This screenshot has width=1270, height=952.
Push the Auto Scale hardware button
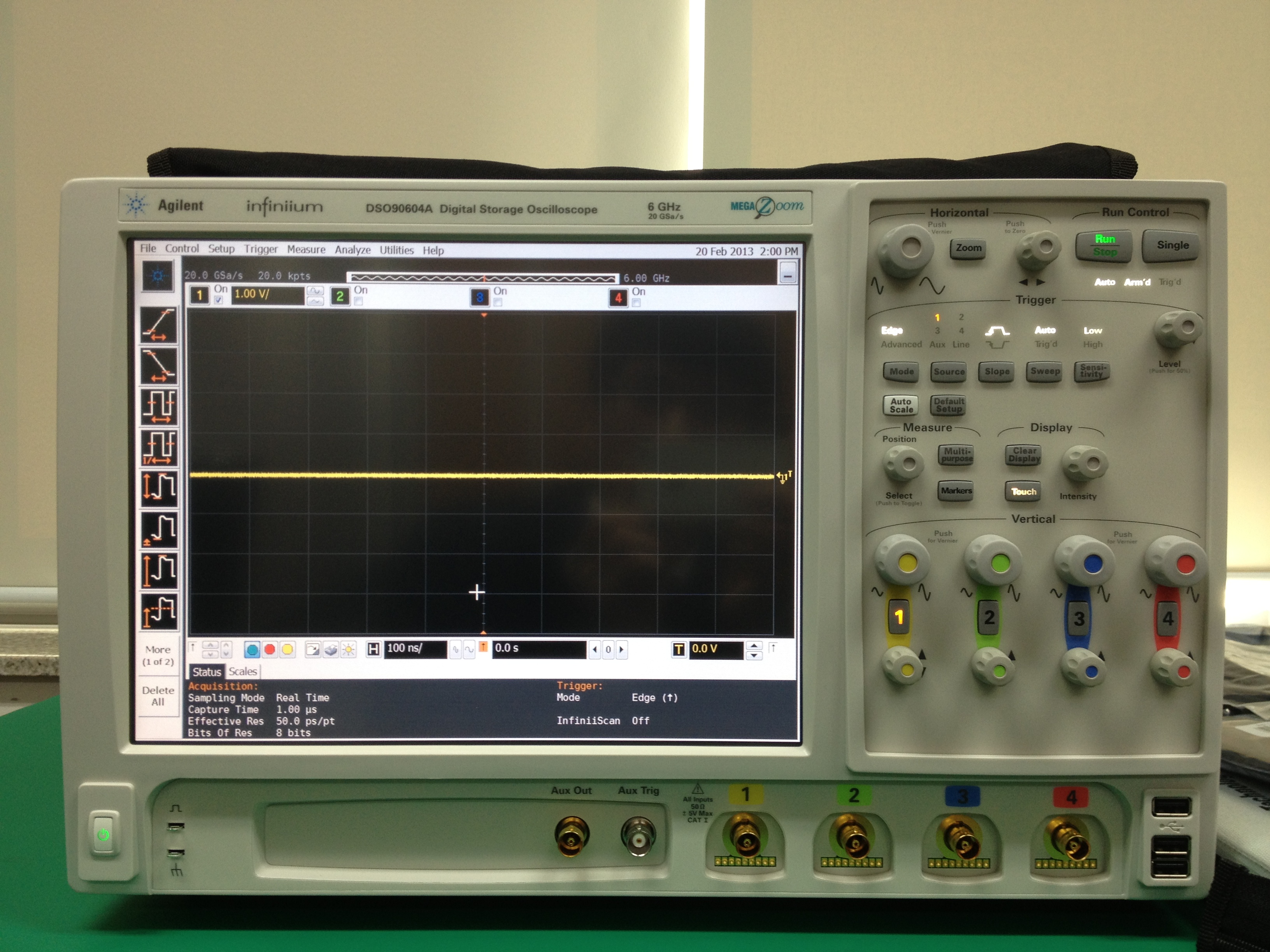(x=901, y=406)
